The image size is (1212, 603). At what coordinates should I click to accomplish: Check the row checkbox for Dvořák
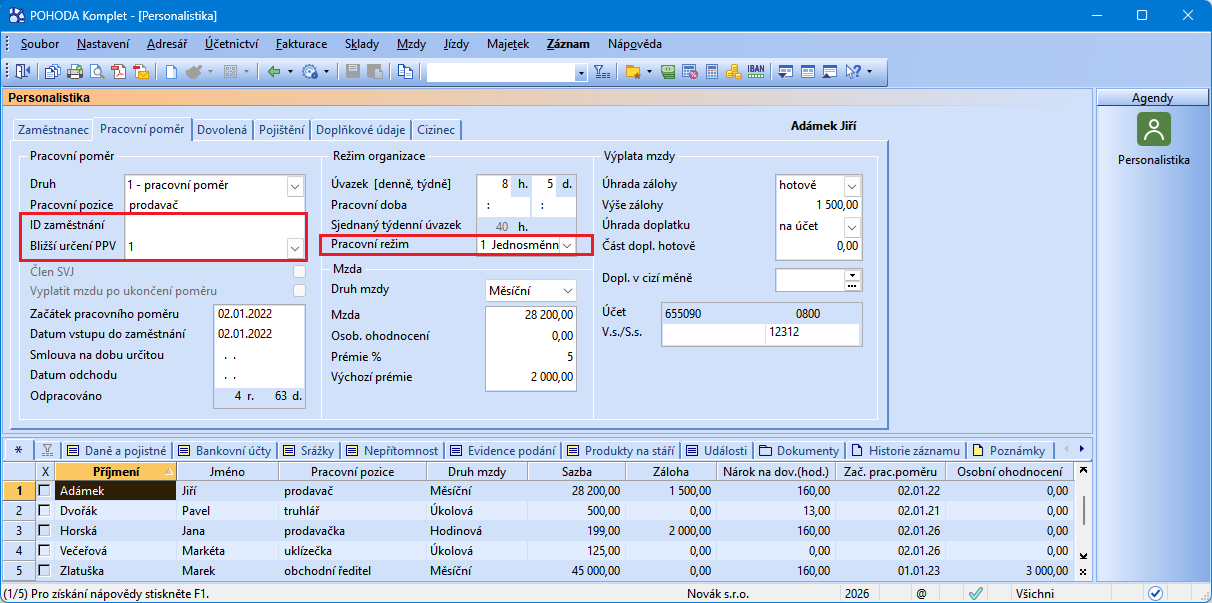point(44,511)
